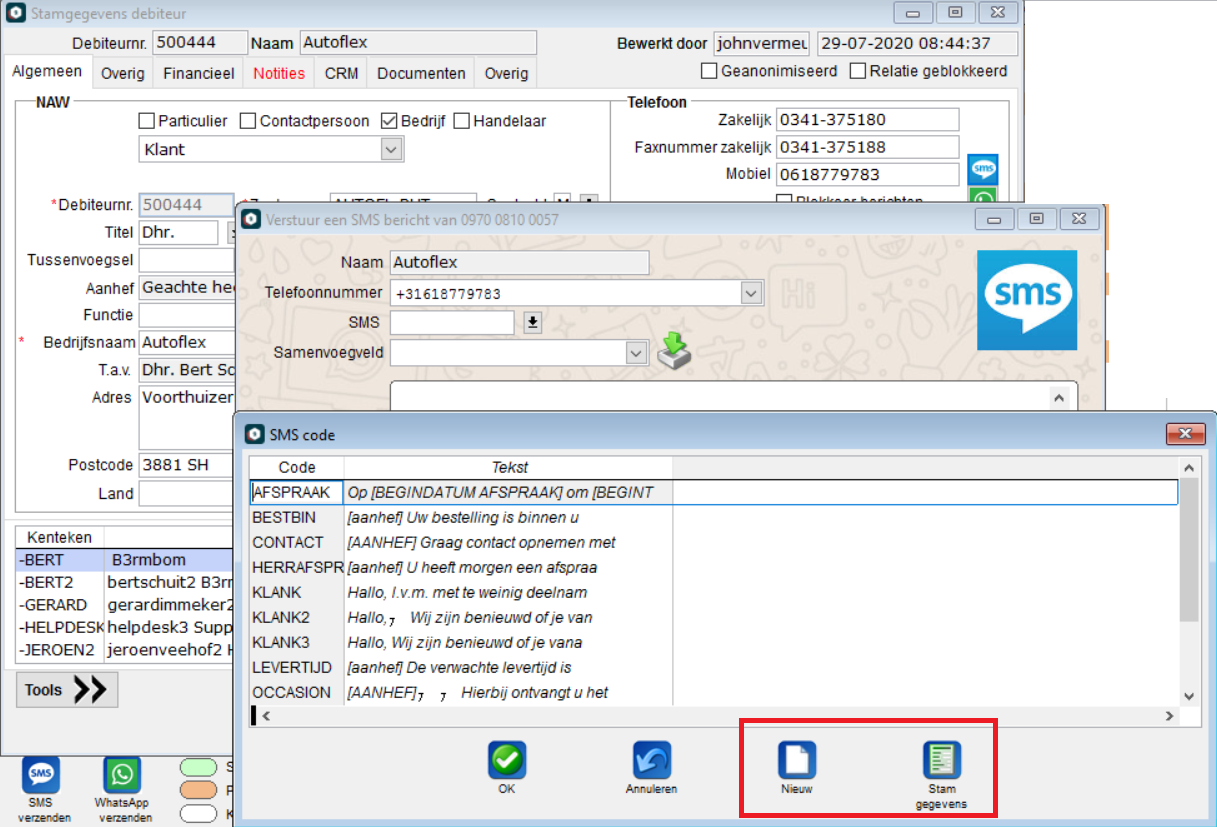Expand the Samenvoegveld dropdown
The image size is (1217, 827).
(635, 353)
